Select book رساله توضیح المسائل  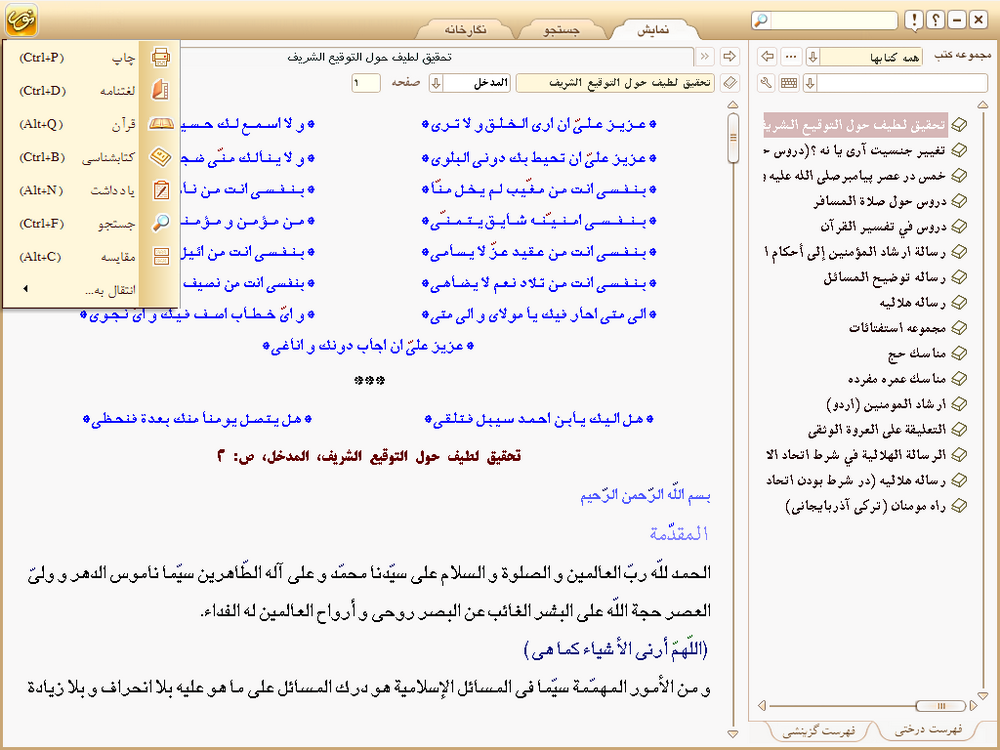click(885, 277)
